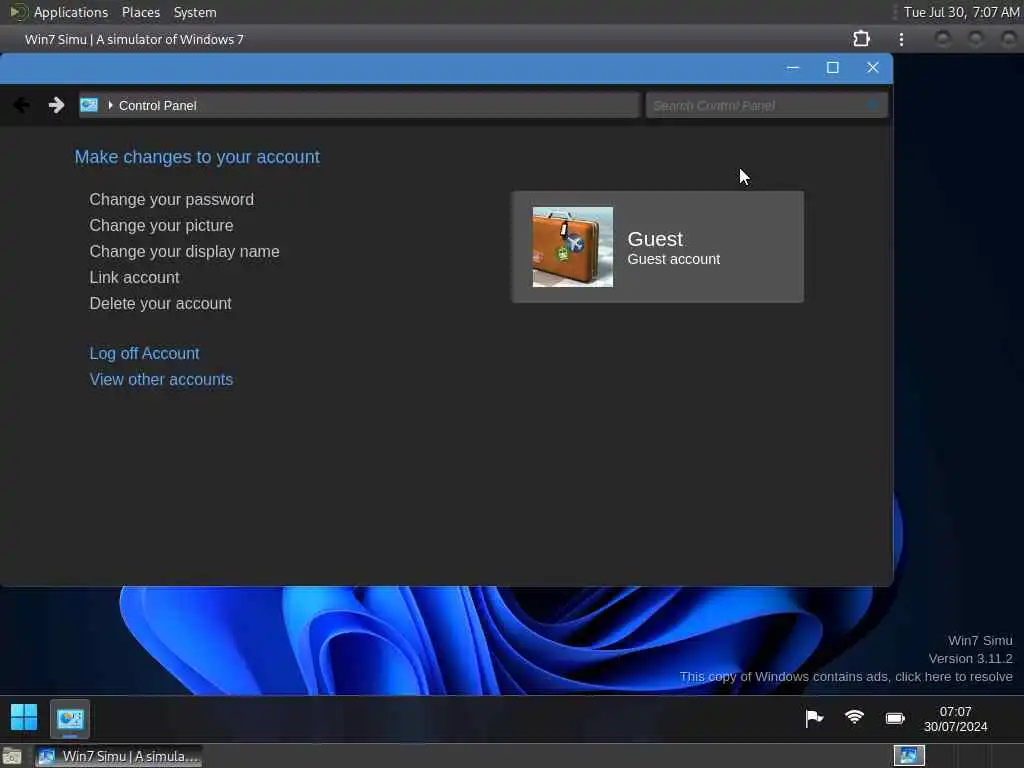Select Delete your account
This screenshot has height=768, width=1024.
pyautogui.click(x=160, y=304)
